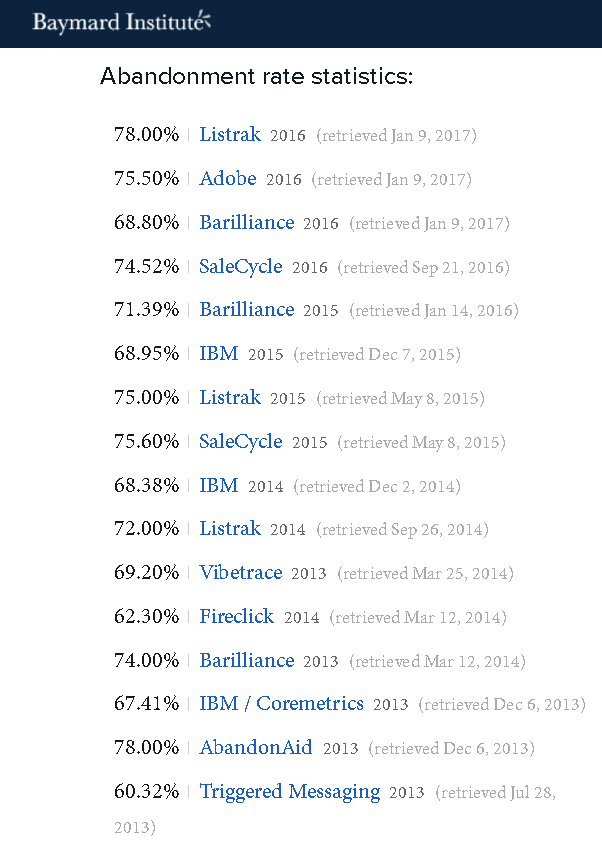Click the Baymard Institute logo

coord(121,22)
